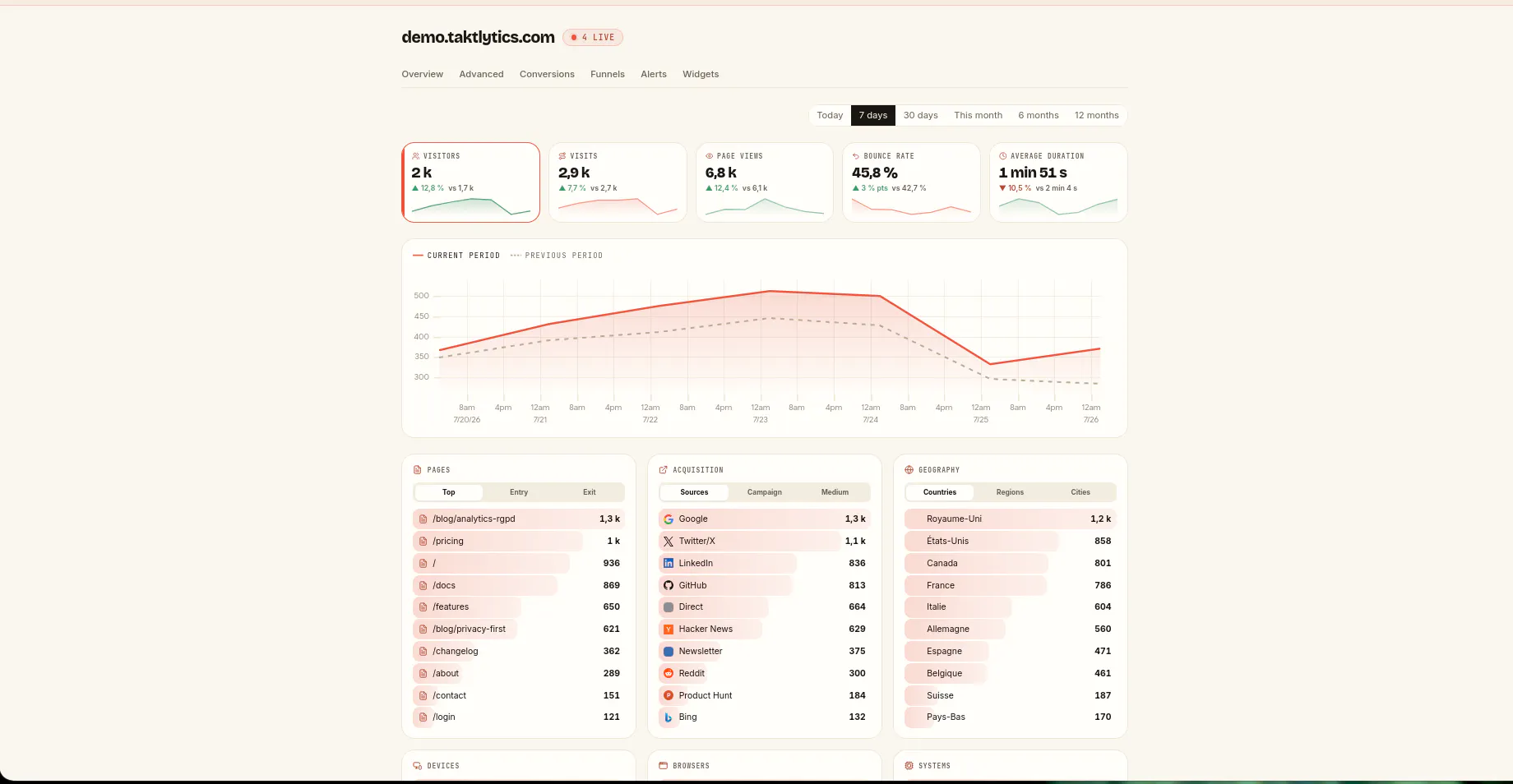This screenshot has width=1513, height=784.
Task: Select the 7 days range
Action: click(873, 116)
